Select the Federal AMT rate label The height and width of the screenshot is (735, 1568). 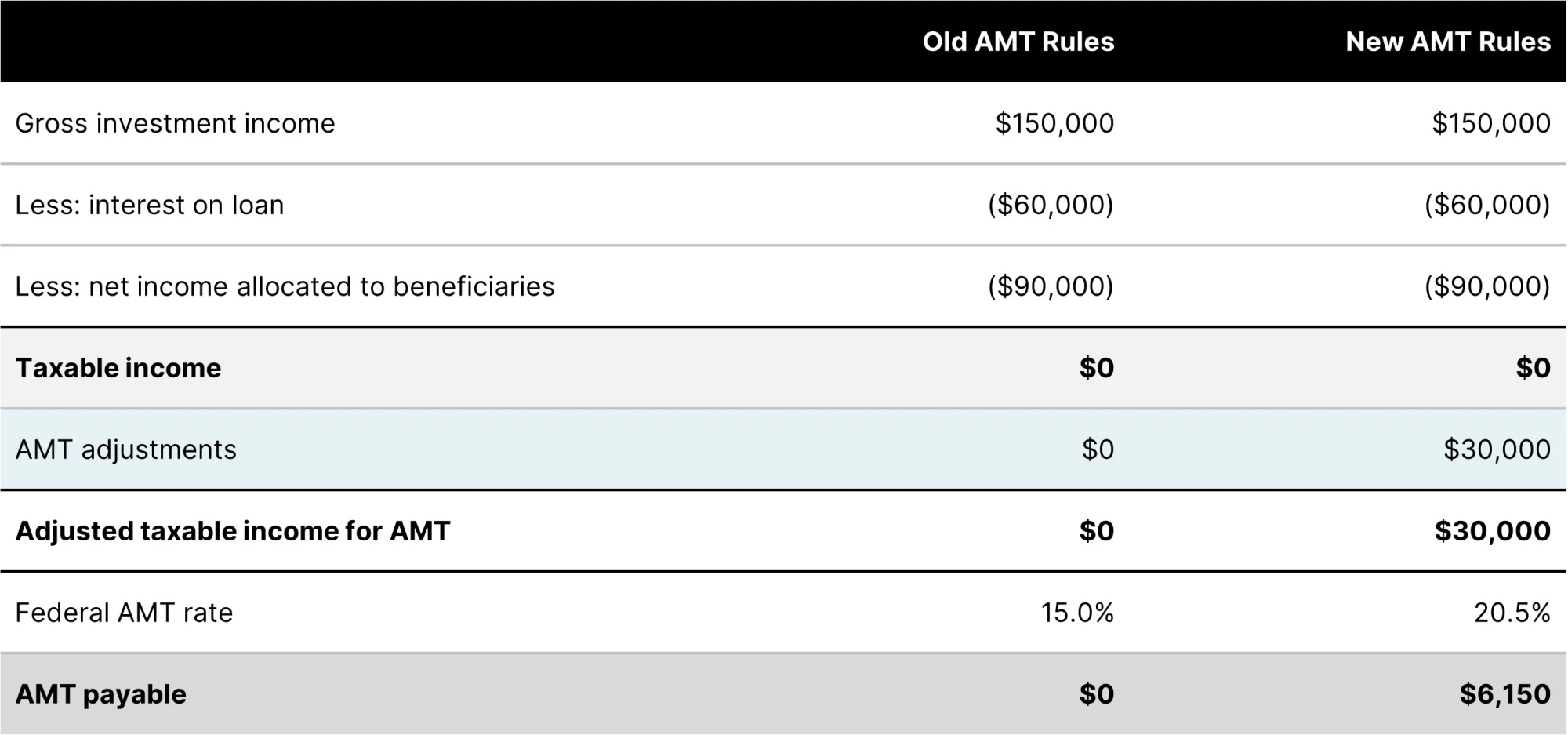(125, 613)
